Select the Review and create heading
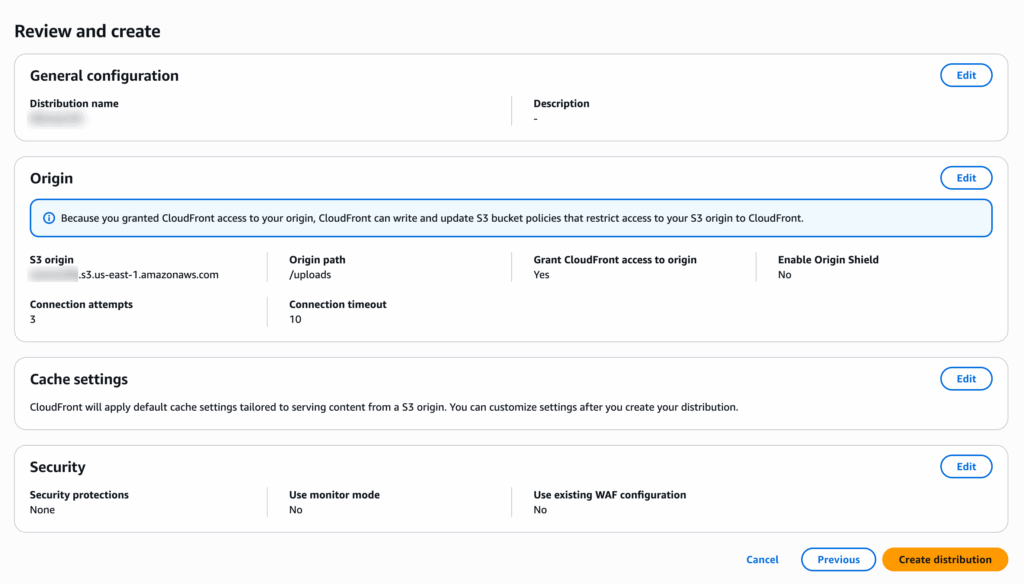1024x584 pixels. point(88,31)
